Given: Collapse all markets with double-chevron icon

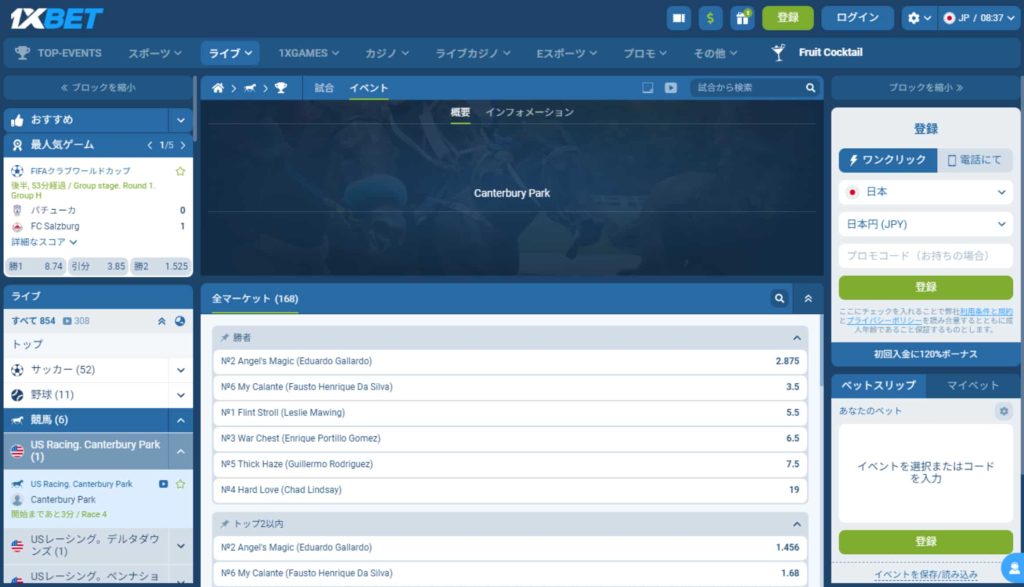Looking at the screenshot, I should point(808,298).
